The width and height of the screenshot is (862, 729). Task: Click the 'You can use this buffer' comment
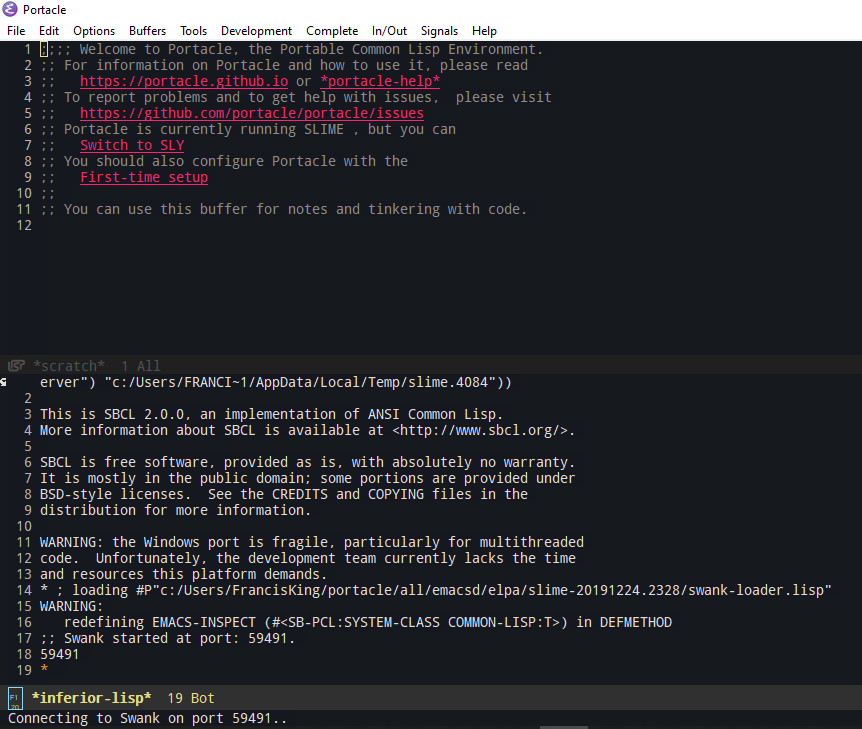click(x=283, y=209)
